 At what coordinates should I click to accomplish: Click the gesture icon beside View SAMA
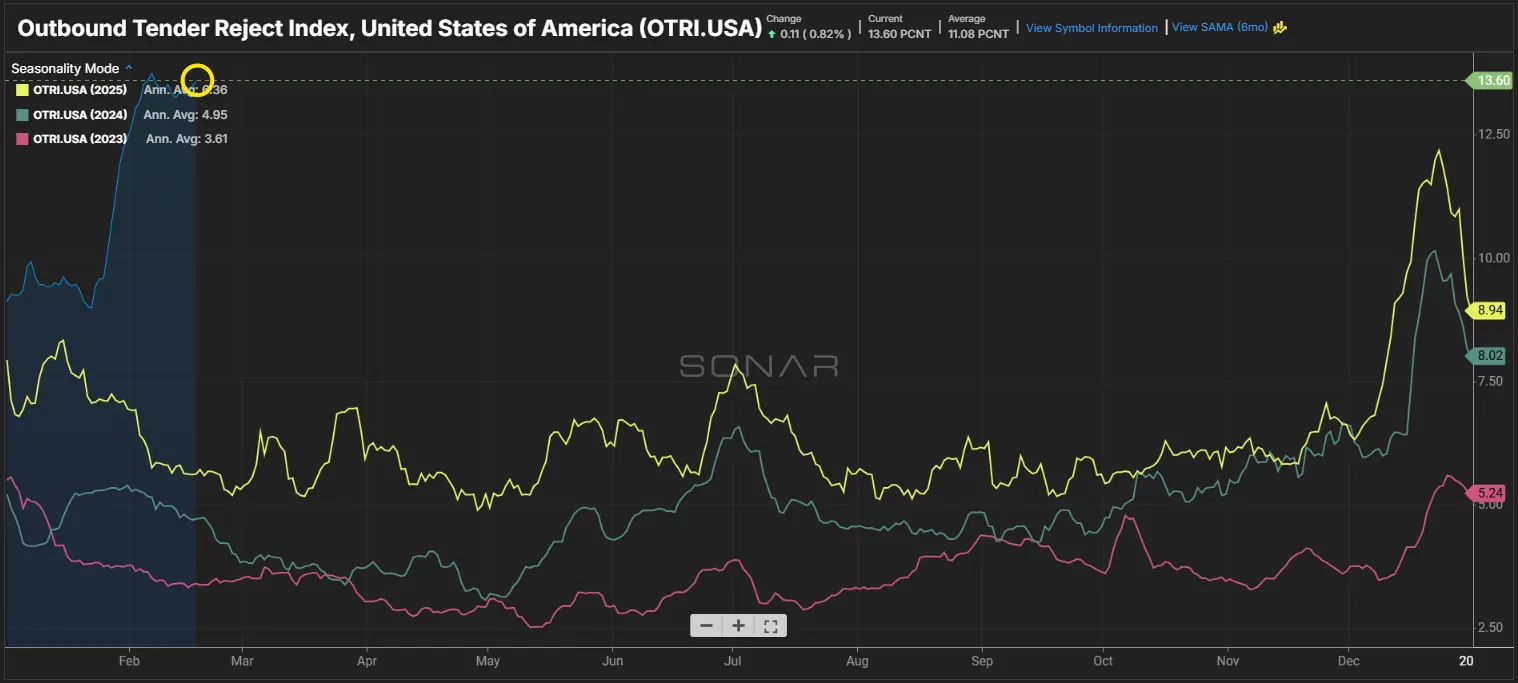[x=1281, y=28]
